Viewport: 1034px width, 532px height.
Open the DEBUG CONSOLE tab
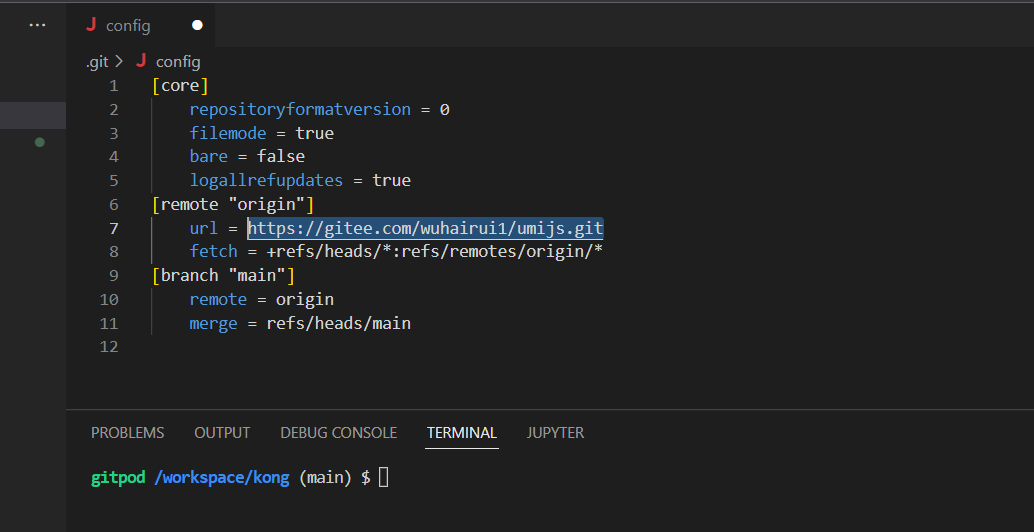pyautogui.click(x=338, y=433)
